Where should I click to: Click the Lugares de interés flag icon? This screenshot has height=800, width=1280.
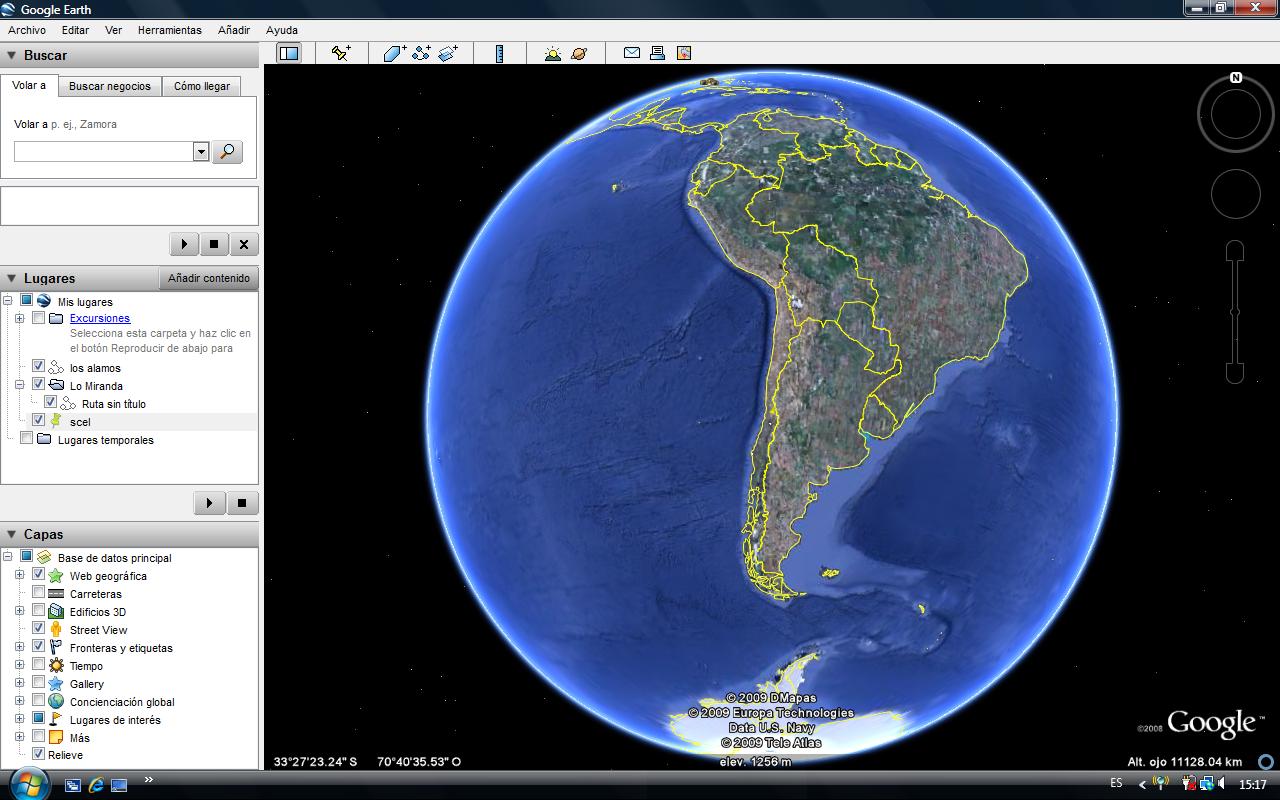pos(56,720)
